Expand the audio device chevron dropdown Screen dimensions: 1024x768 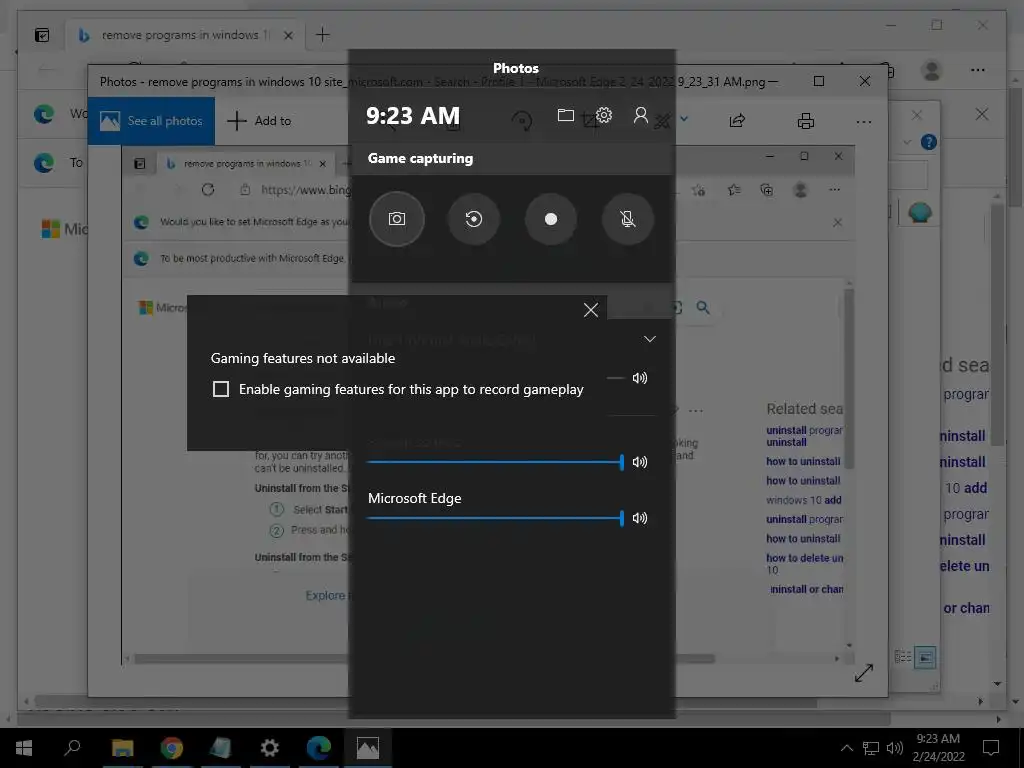pos(649,339)
